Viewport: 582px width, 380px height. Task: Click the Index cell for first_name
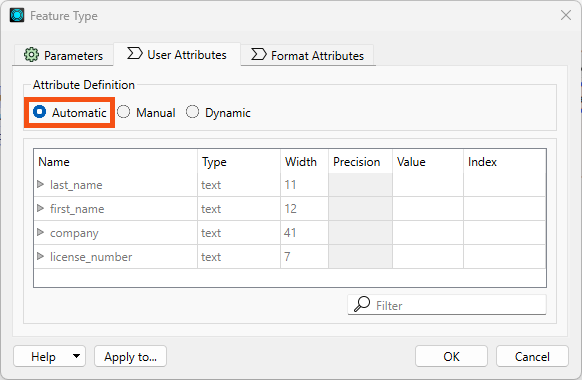coord(505,209)
